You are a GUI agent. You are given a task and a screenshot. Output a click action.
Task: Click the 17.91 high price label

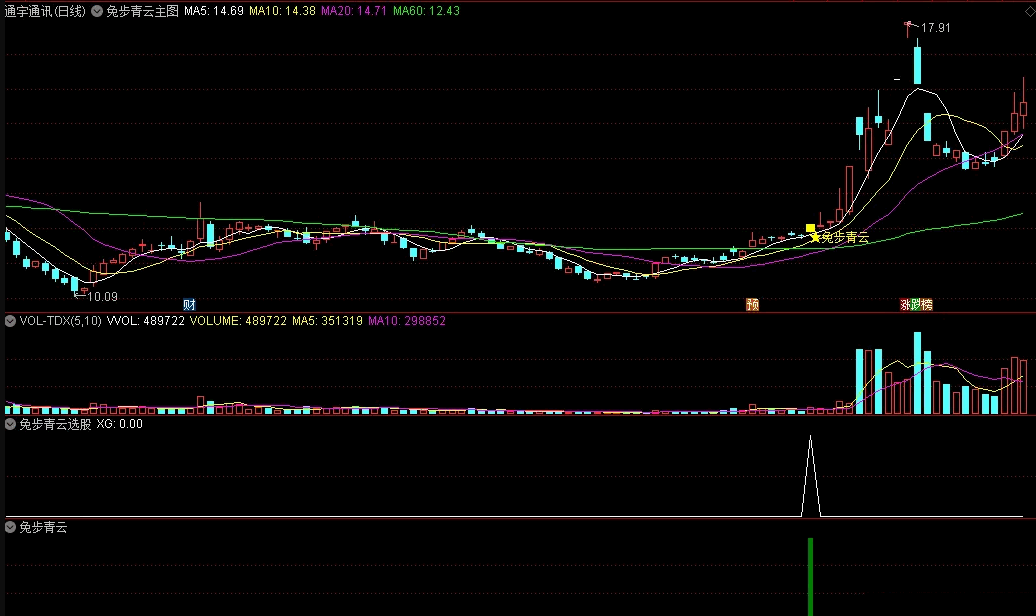(936, 28)
